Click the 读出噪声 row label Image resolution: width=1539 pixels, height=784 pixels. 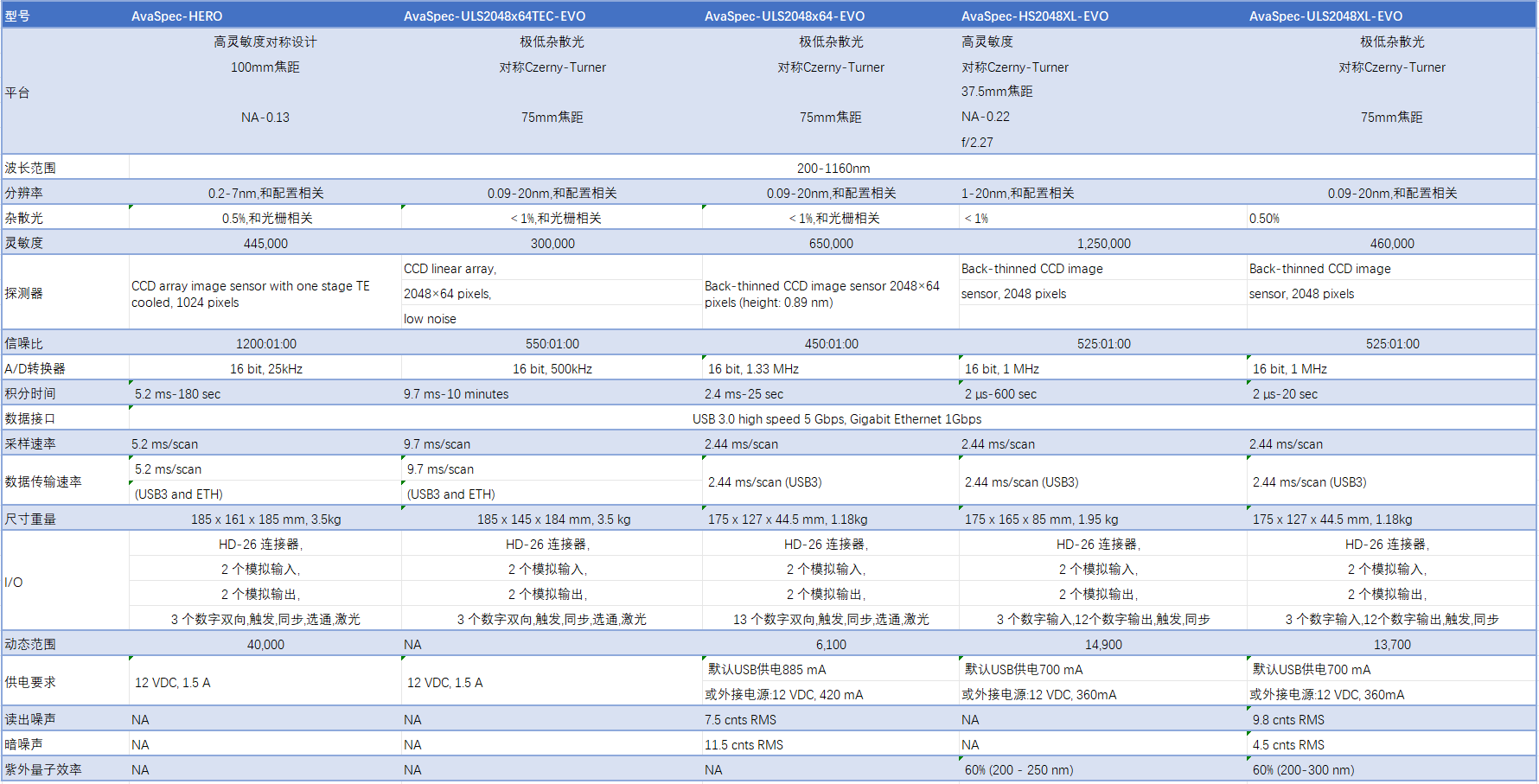(x=66, y=719)
